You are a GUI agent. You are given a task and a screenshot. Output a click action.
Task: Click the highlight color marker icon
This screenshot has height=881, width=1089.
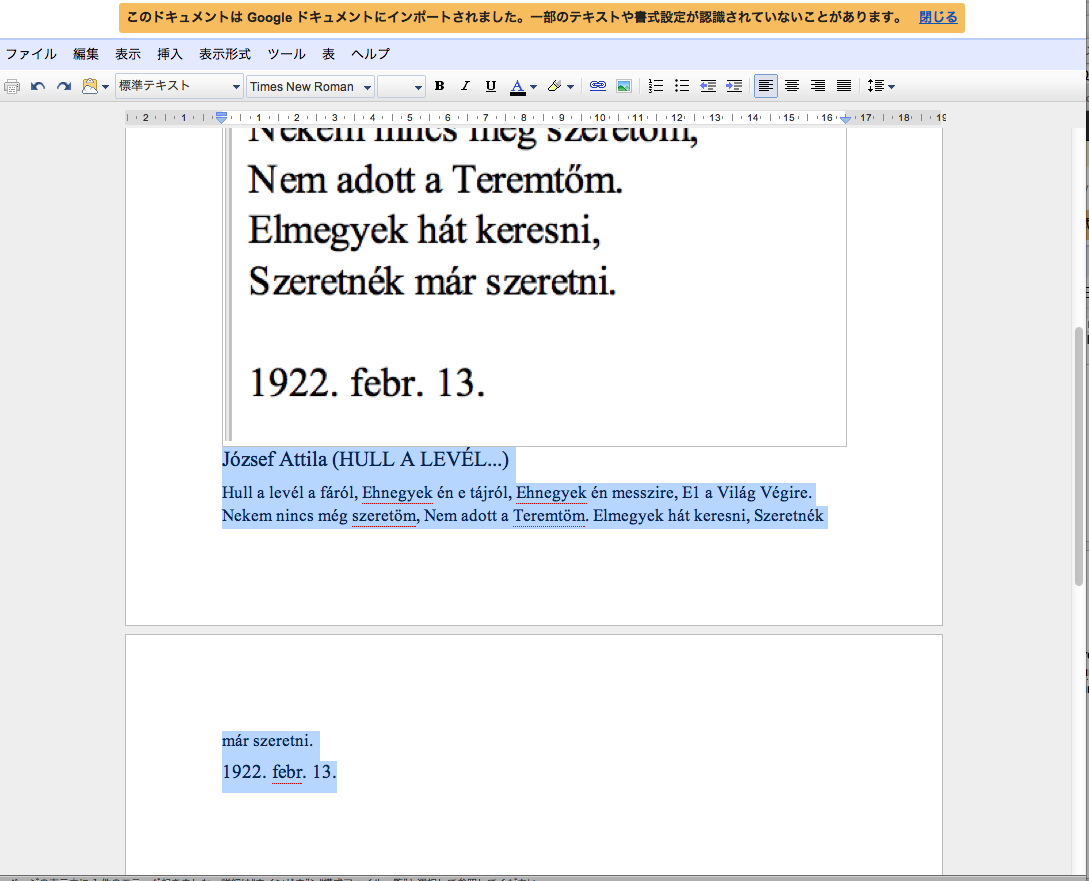click(554, 86)
